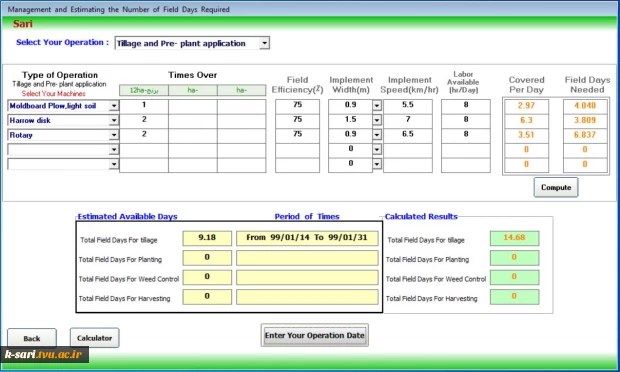Expand the Harrow disk machine dropdown
Viewport: 620px width, 372px height.
coord(114,121)
